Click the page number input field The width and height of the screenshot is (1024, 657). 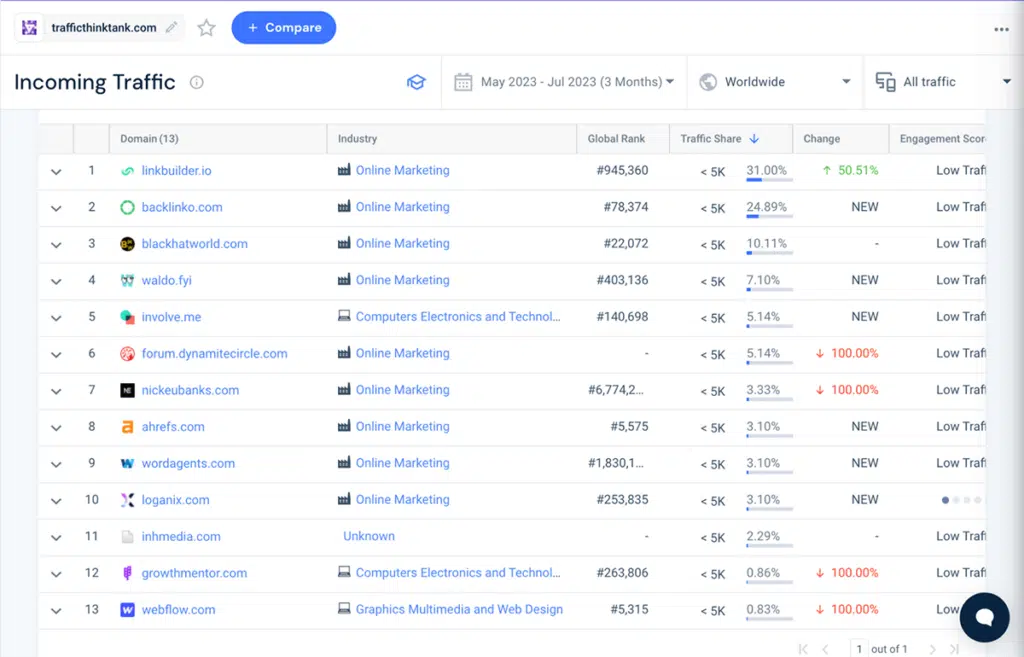click(x=858, y=648)
